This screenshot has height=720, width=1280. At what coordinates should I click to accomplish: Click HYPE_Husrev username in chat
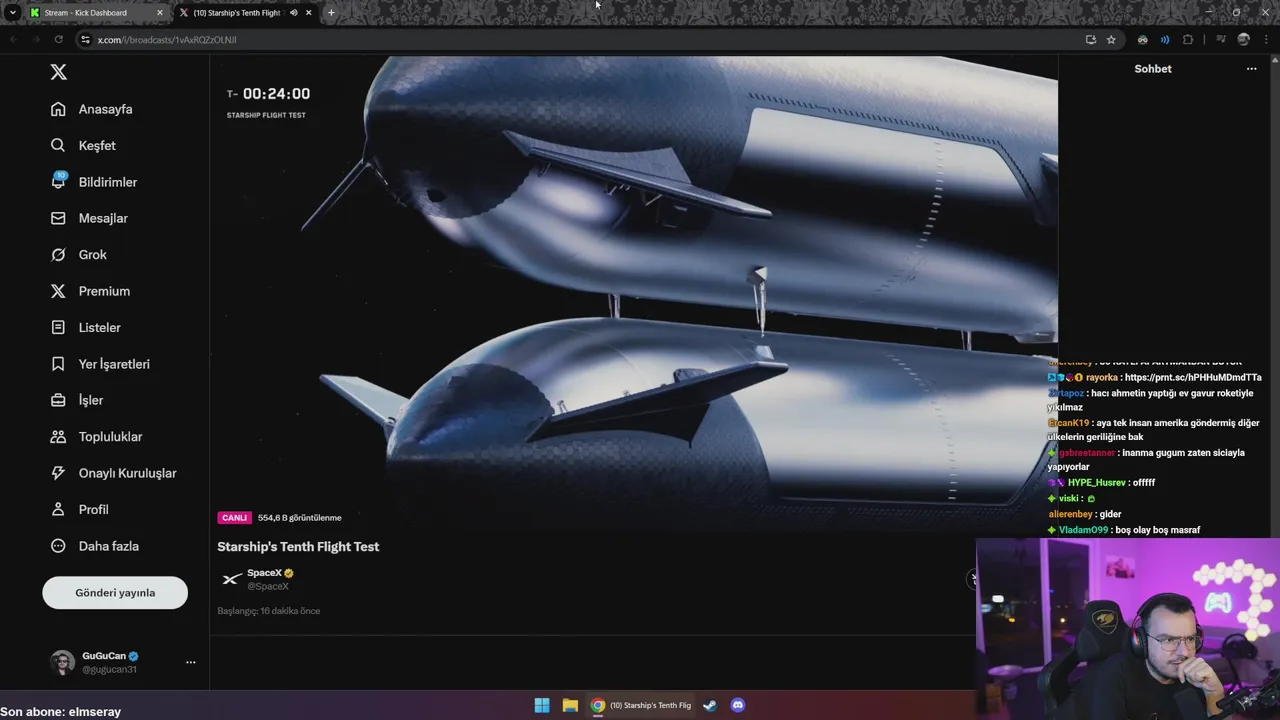point(1096,483)
